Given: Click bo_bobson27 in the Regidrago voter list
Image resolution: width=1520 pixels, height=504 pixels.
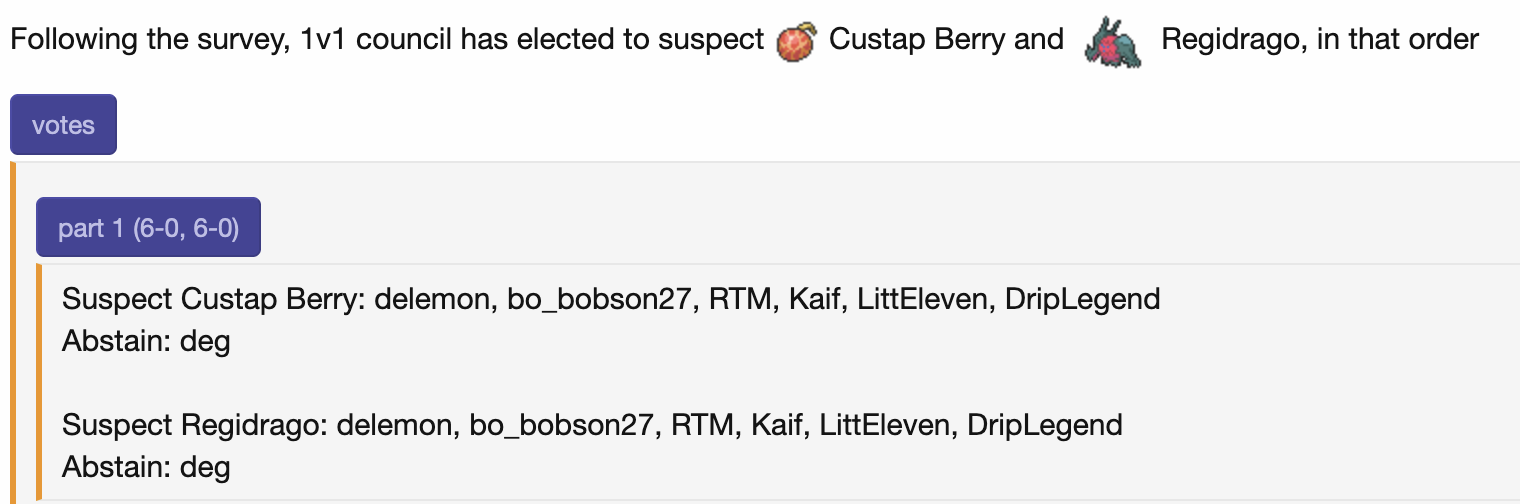Looking at the screenshot, I should (543, 425).
